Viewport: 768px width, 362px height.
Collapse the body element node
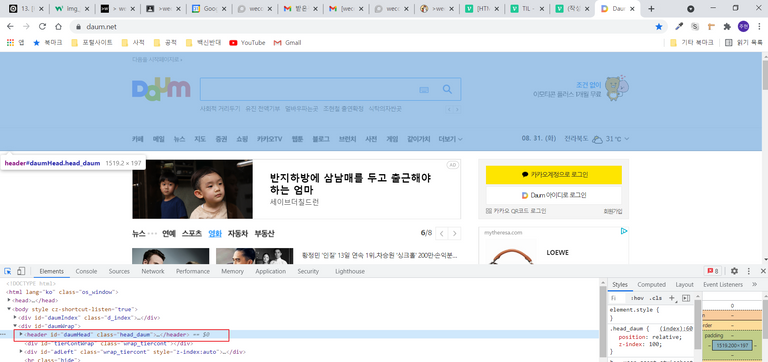[x=9, y=309]
